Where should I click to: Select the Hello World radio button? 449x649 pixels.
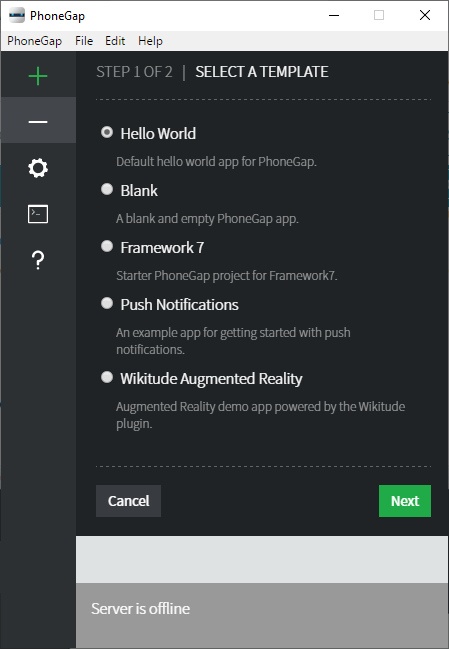107,132
